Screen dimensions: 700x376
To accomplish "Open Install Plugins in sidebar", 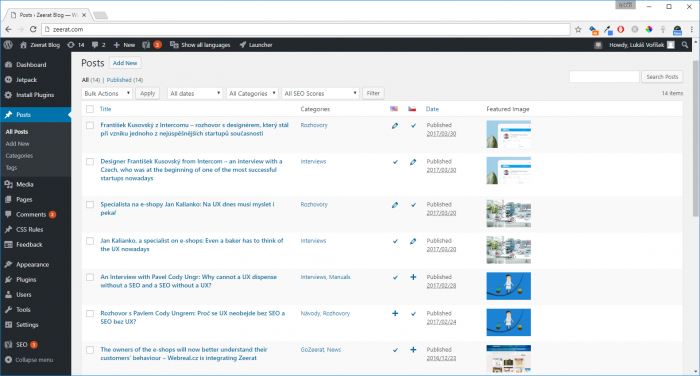I will (35, 95).
